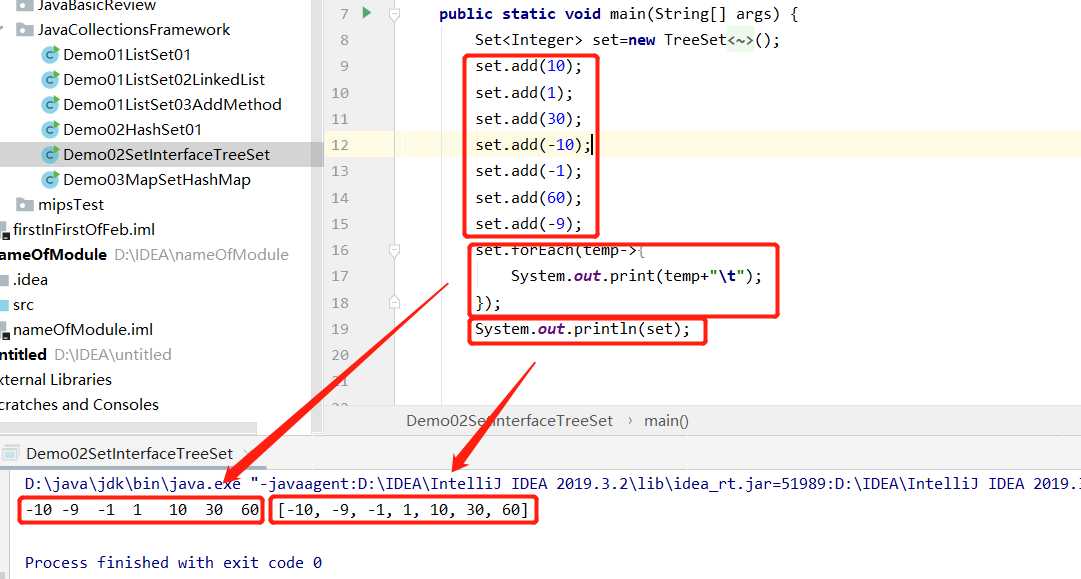1081x579 pixels.
Task: Click the Run tab's application icon
Action: coord(10,454)
